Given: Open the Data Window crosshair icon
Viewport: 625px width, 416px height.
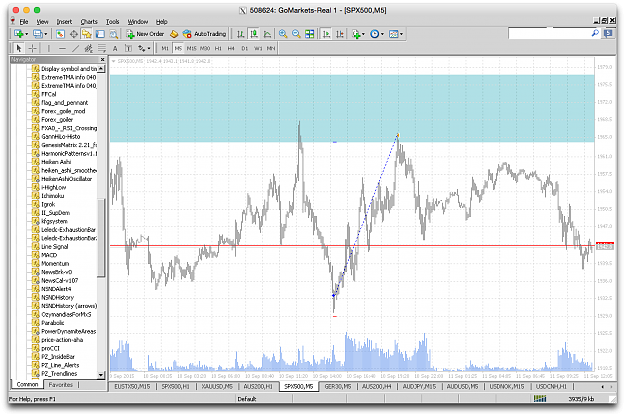Looking at the screenshot, I should (x=74, y=34).
